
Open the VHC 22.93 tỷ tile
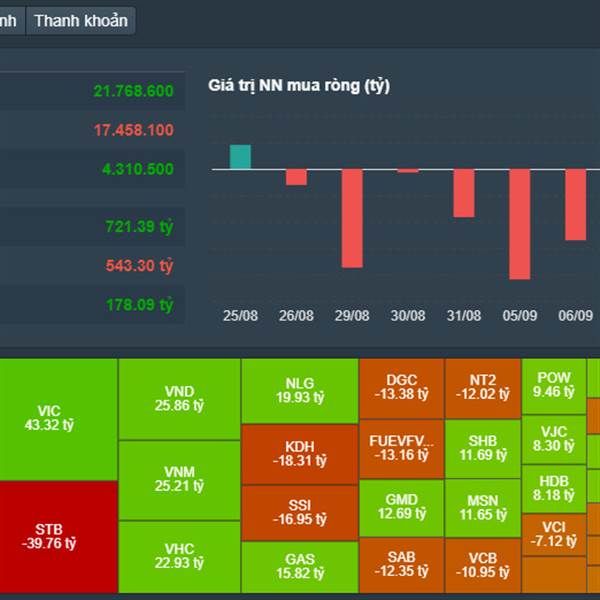[x=179, y=557]
